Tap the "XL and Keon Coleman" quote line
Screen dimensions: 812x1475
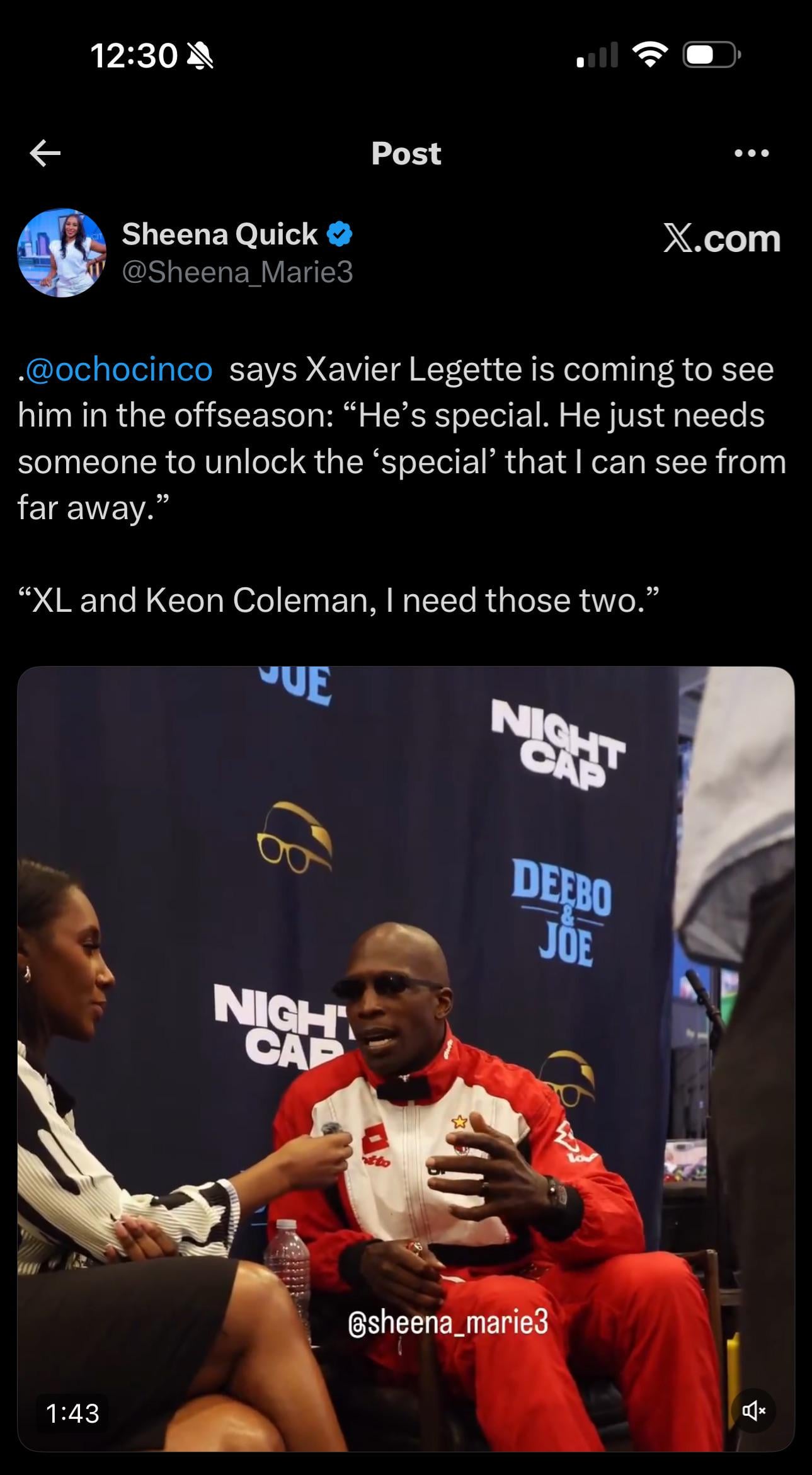338,600
